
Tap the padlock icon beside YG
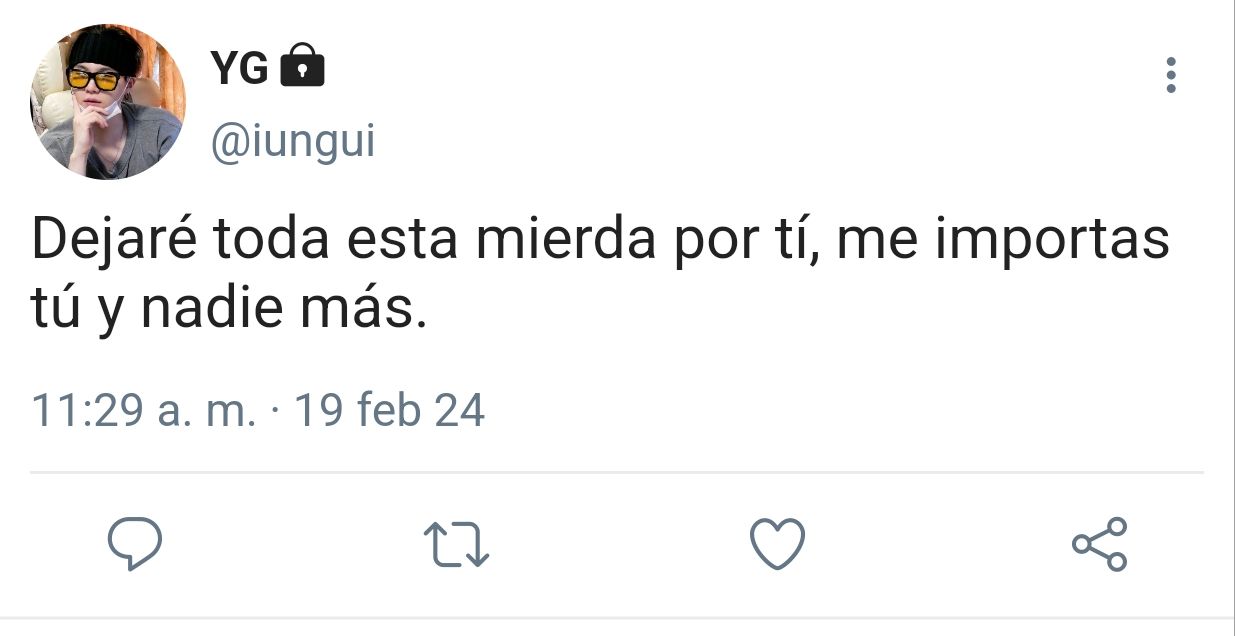[x=303, y=67]
